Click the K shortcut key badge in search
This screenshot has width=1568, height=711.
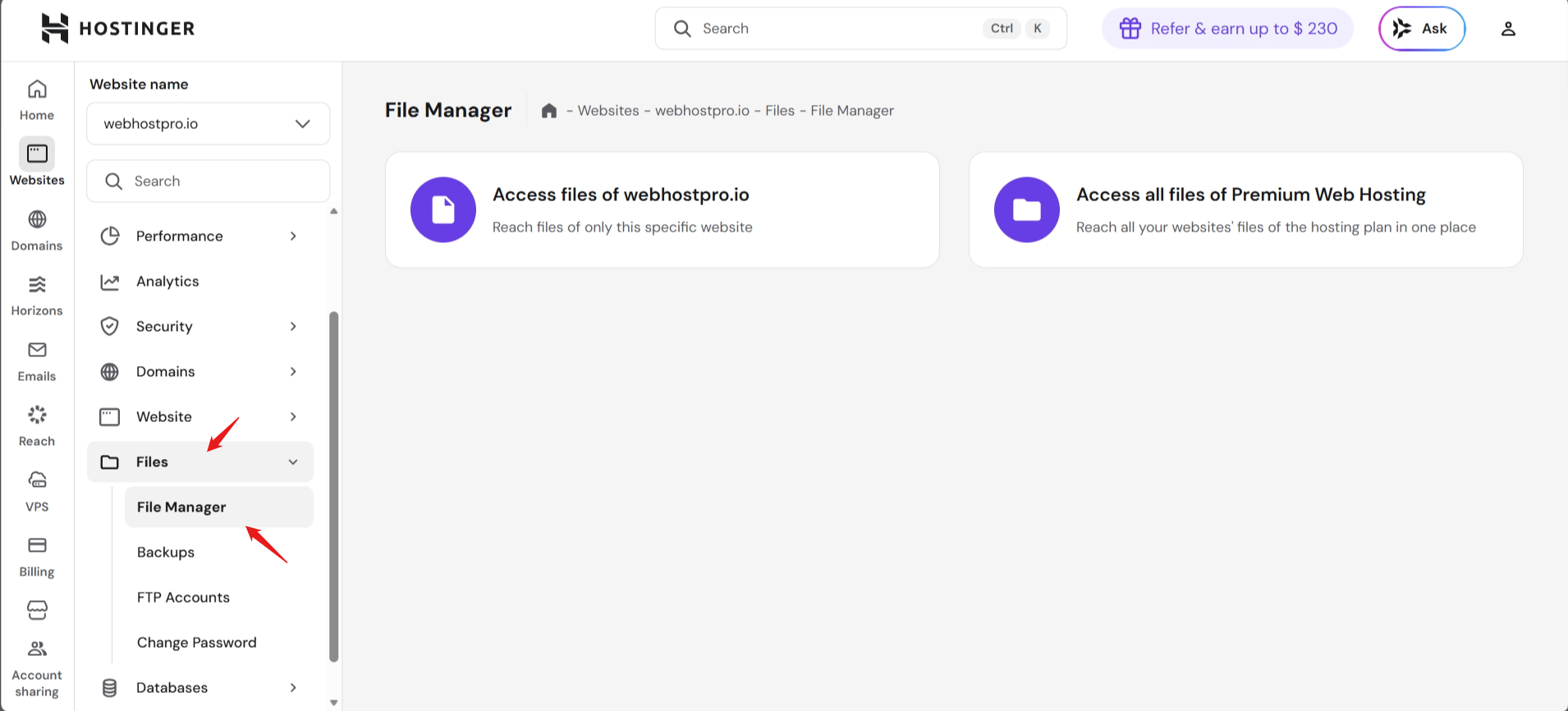(x=1038, y=29)
